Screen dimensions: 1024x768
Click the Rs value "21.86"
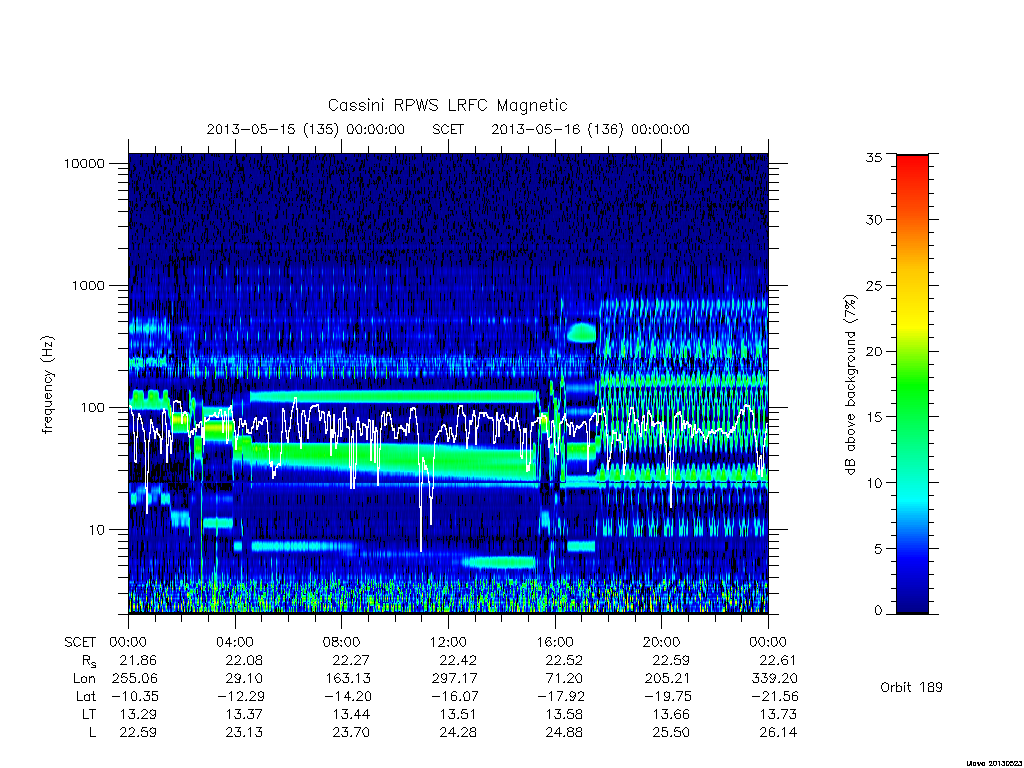[138, 660]
